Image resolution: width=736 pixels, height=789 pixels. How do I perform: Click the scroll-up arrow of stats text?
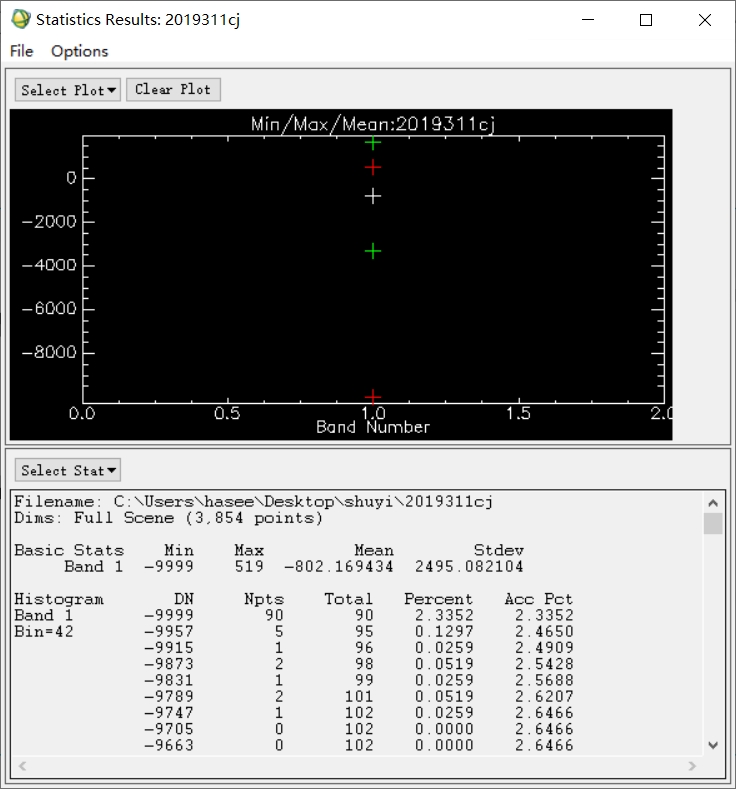click(x=713, y=503)
